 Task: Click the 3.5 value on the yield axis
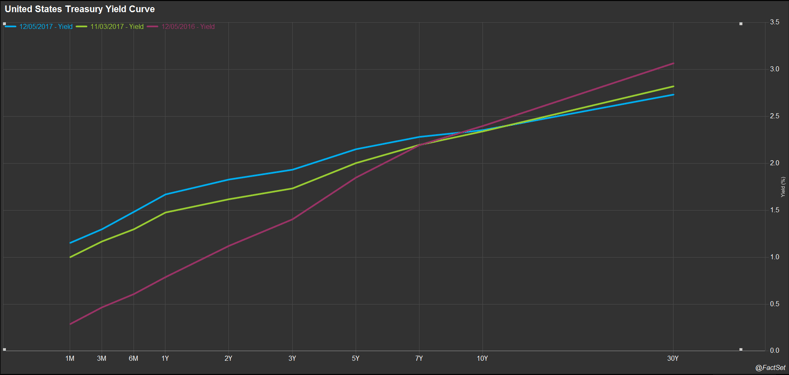[775, 22]
